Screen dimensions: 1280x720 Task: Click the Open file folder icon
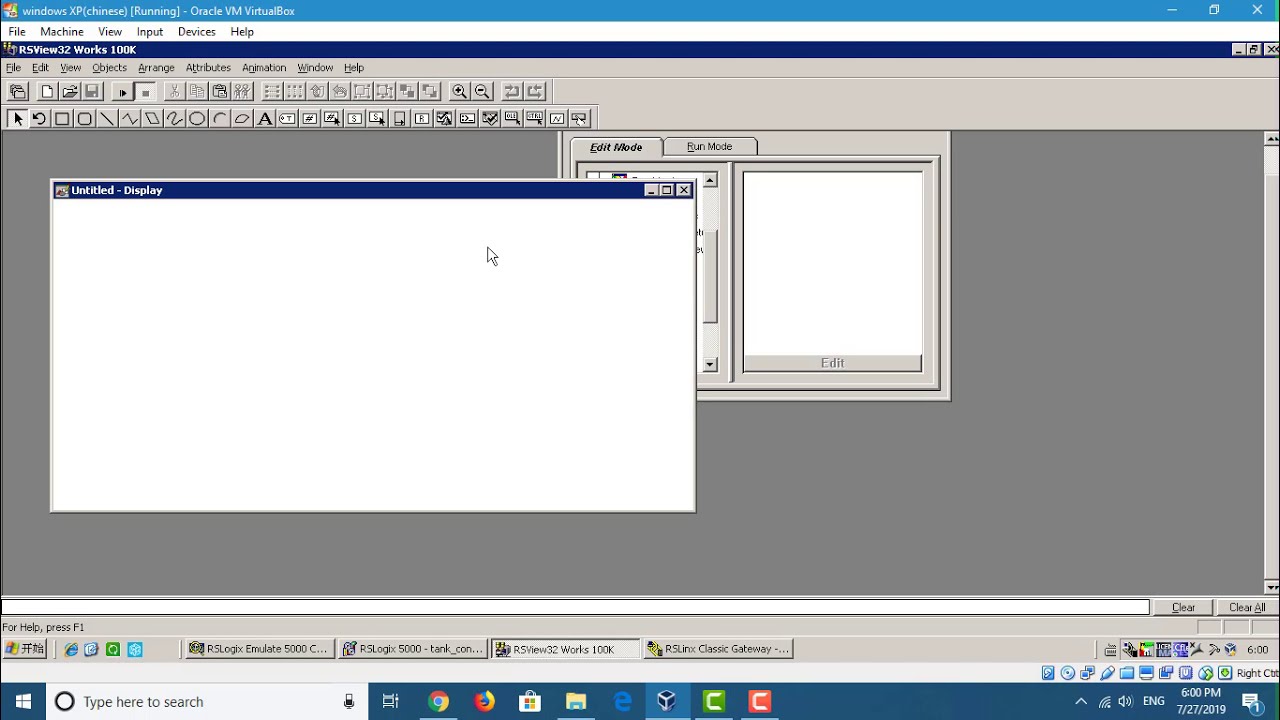69,91
